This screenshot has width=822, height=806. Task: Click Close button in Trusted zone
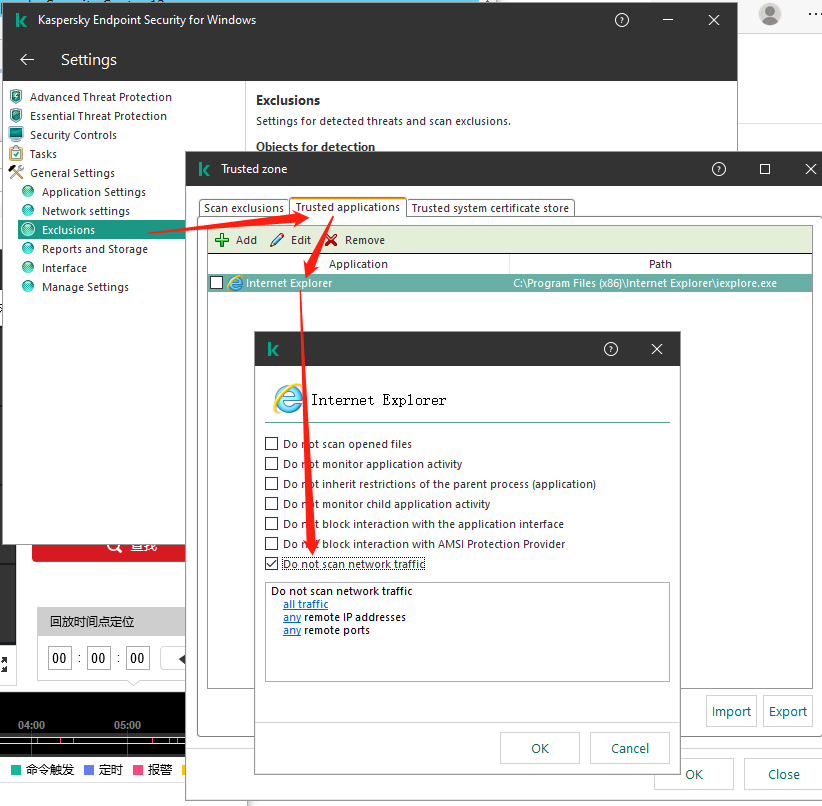coord(784,774)
